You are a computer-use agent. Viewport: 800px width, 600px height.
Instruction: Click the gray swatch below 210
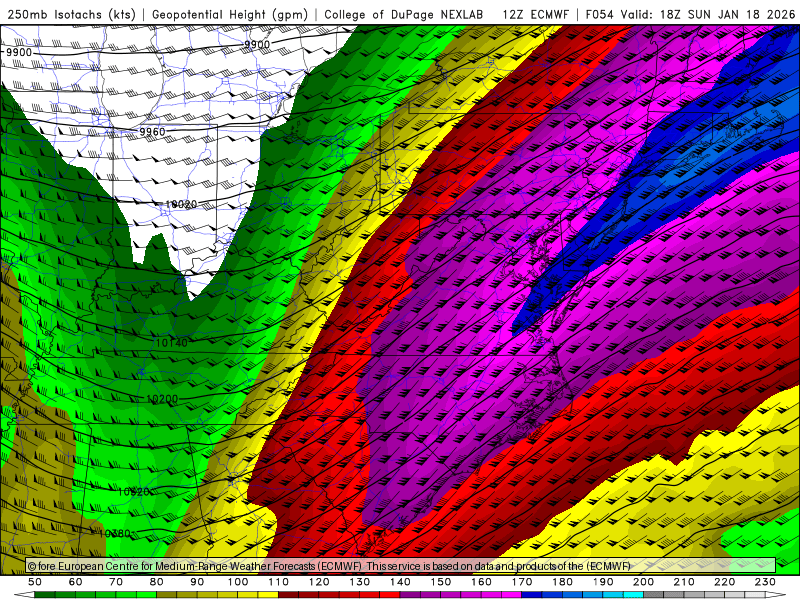[x=694, y=595]
